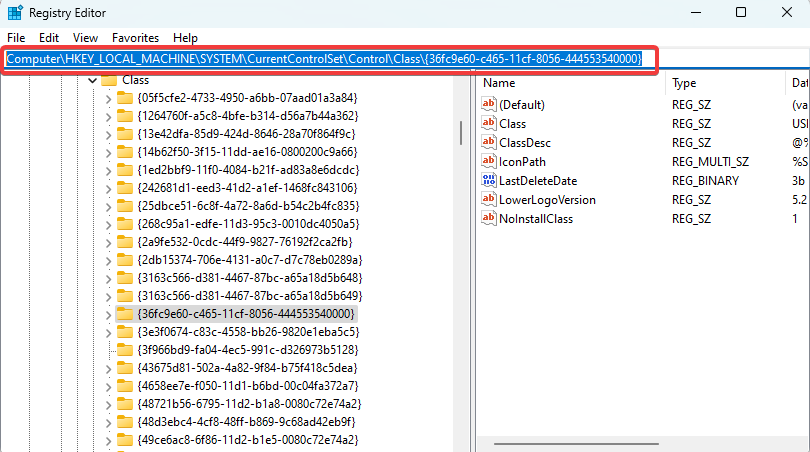810x452 pixels.
Task: Select highlighted key {36fc9e60-c465-11cf-8056-444553540000} label
Action: point(246,314)
